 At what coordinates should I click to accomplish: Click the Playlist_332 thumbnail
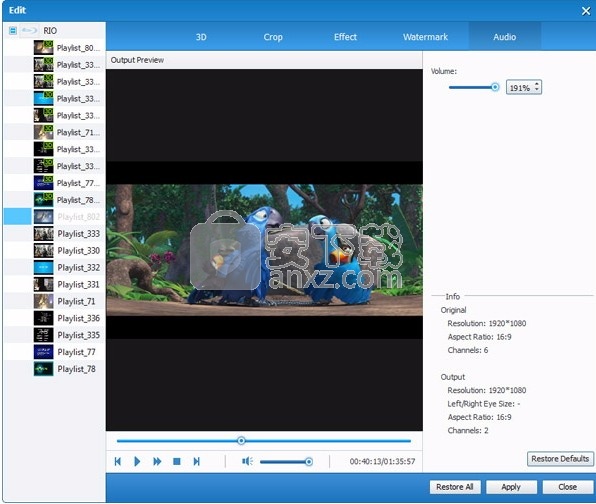(x=43, y=268)
